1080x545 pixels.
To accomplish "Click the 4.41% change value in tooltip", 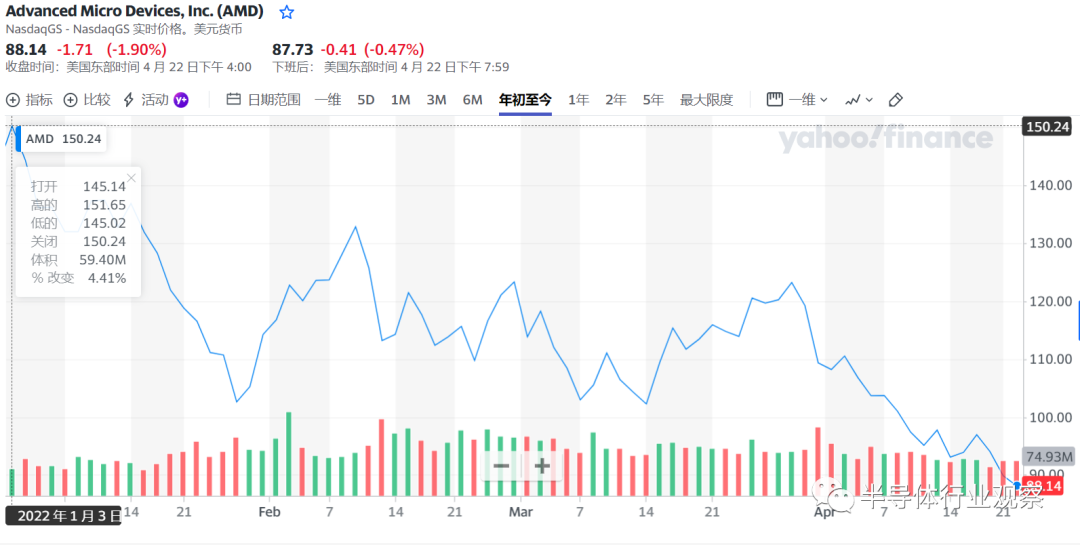I will coord(107,278).
